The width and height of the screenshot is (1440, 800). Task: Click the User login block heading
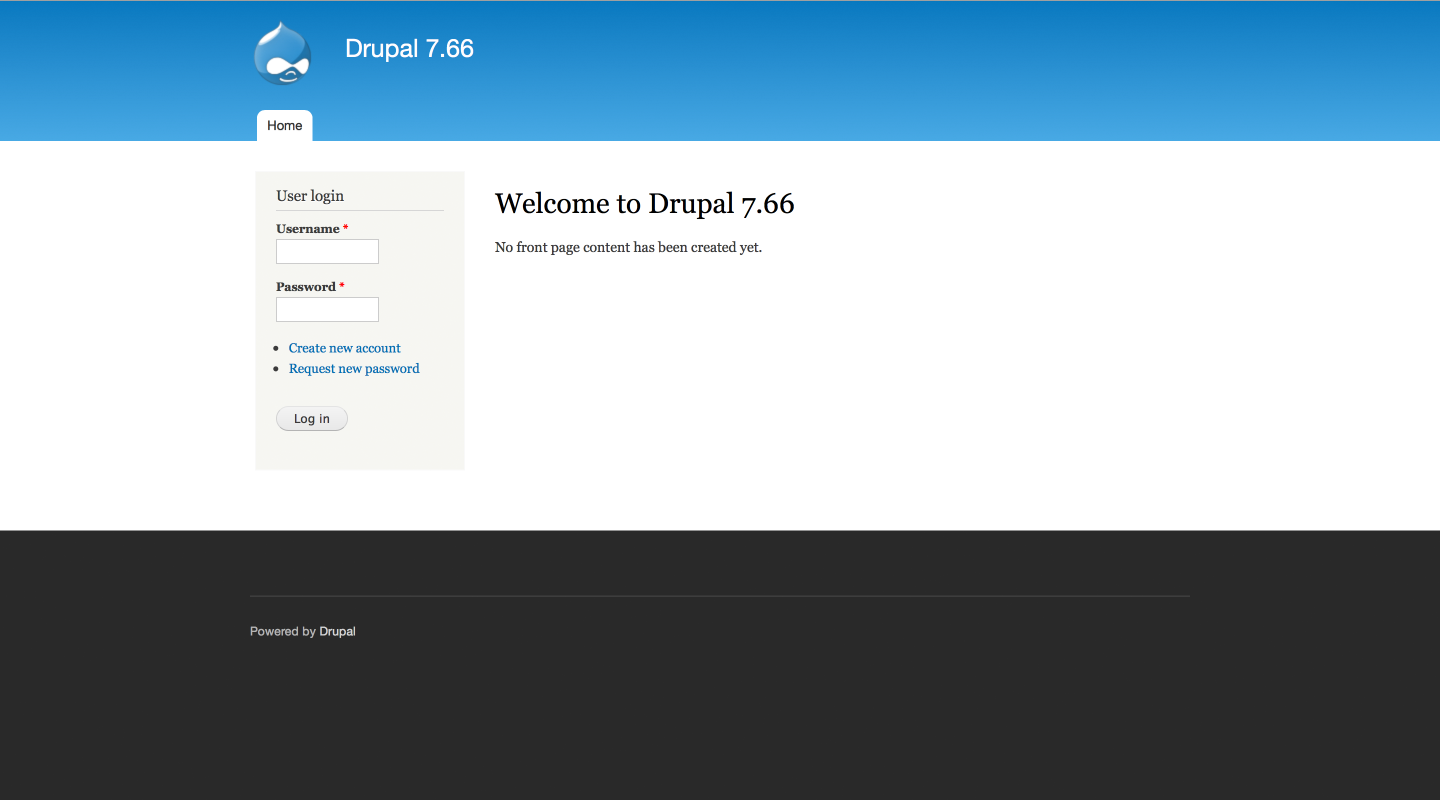coord(310,196)
